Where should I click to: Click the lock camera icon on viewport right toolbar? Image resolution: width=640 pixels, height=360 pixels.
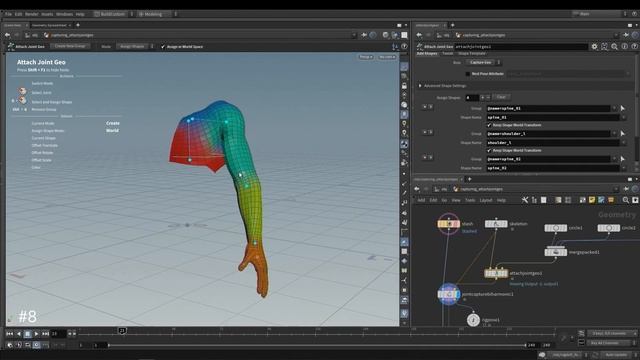[404, 86]
